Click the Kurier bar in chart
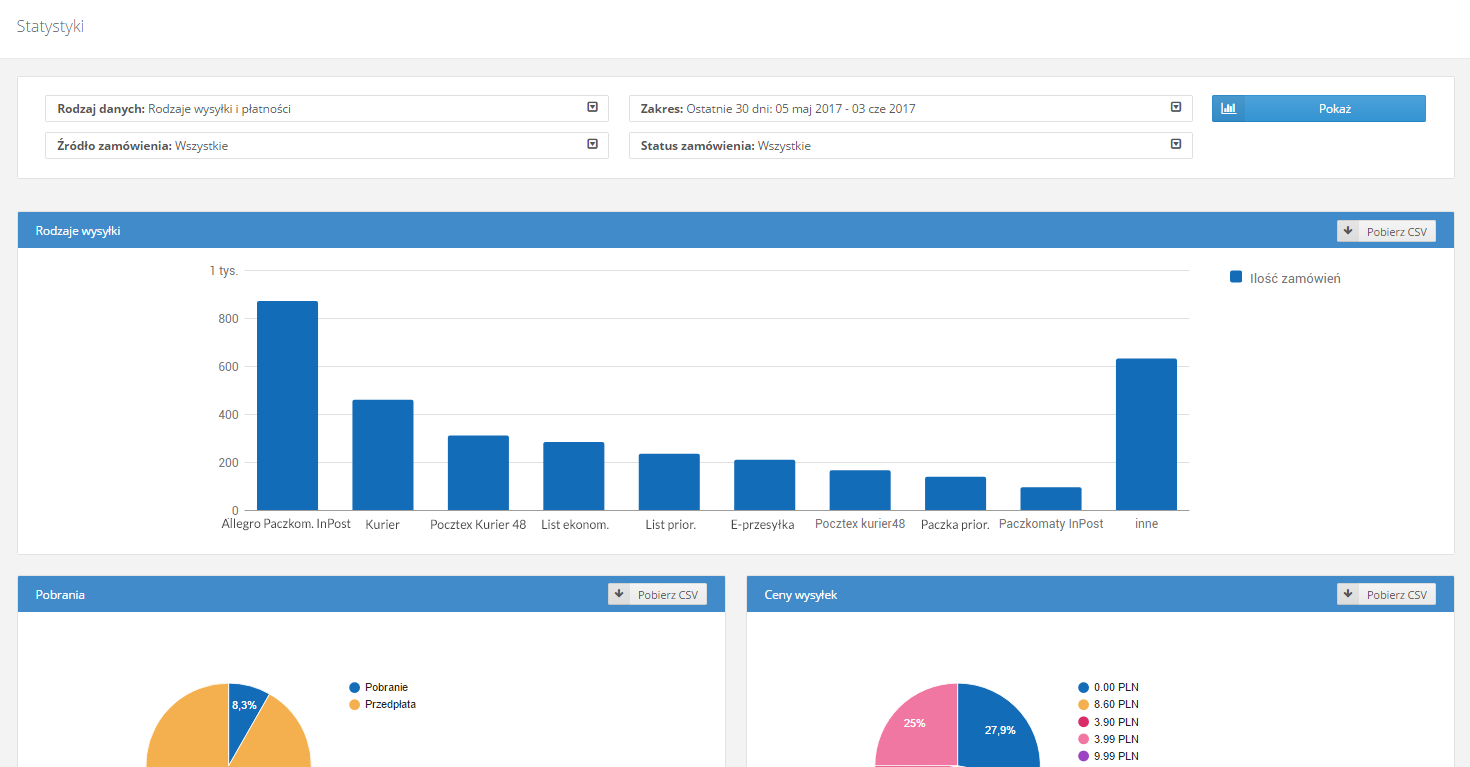 (x=383, y=455)
